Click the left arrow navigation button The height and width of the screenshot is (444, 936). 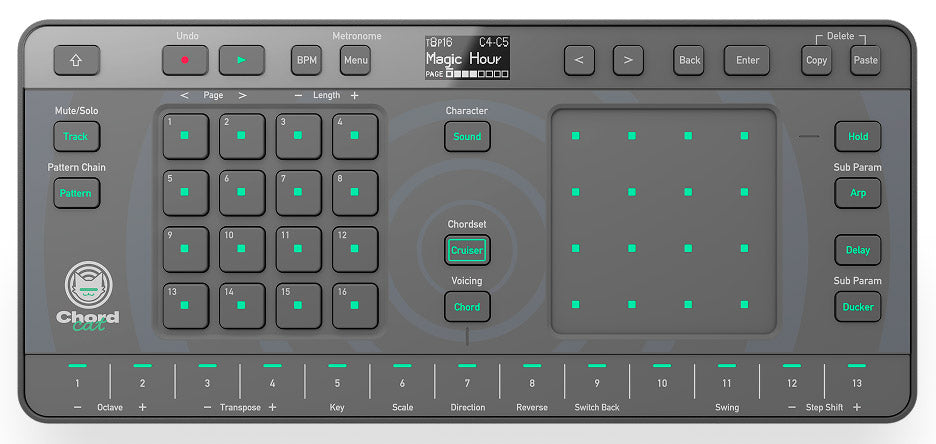[x=579, y=60]
